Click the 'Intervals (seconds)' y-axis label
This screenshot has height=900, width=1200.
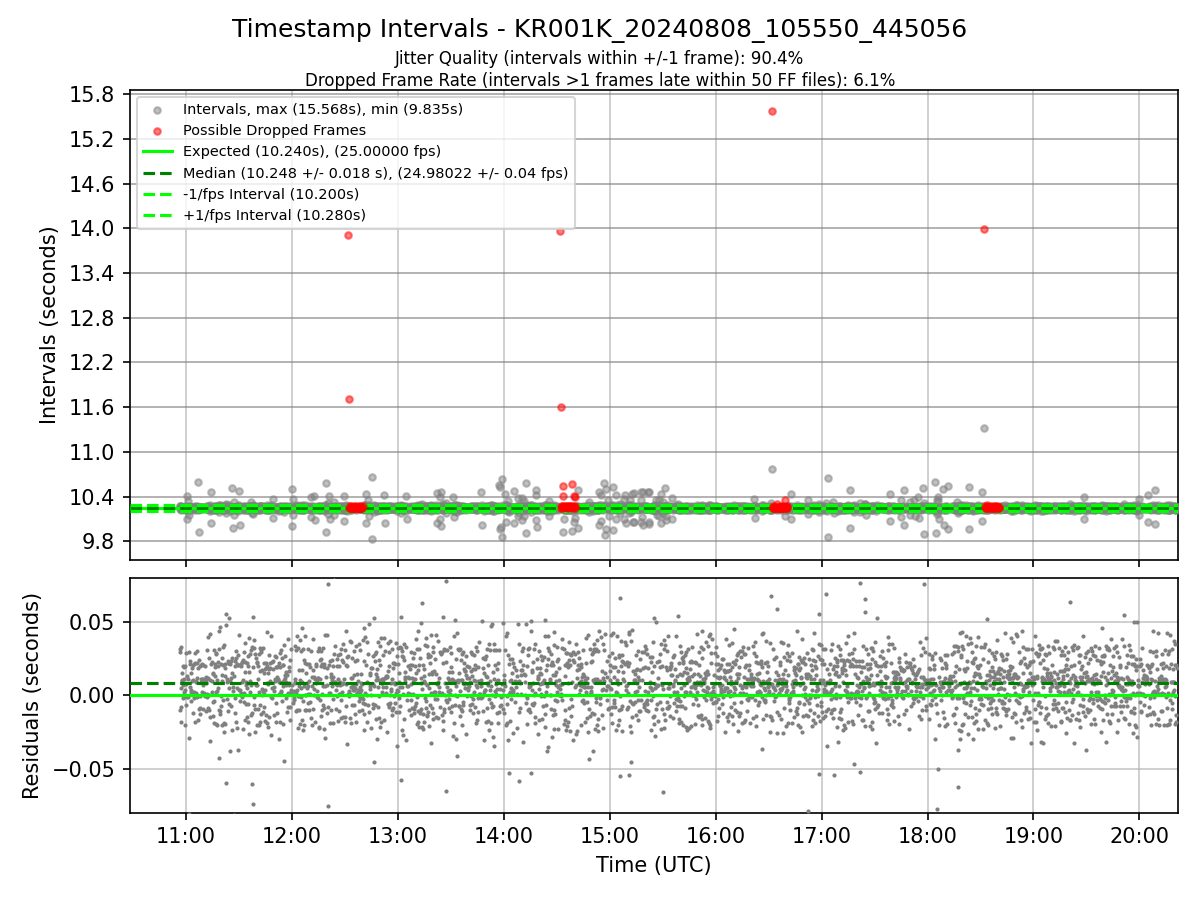coord(49,325)
